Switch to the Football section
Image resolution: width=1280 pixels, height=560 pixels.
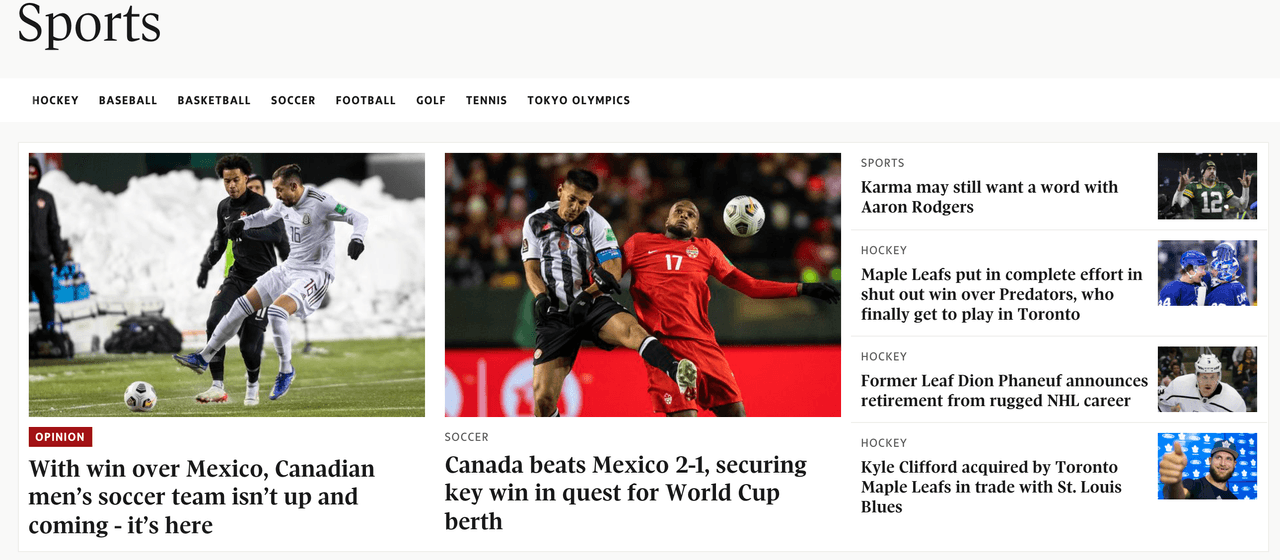click(x=366, y=100)
